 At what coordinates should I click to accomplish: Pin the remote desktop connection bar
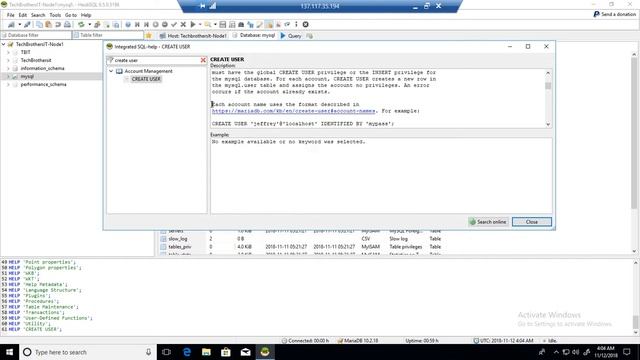point(202,6)
